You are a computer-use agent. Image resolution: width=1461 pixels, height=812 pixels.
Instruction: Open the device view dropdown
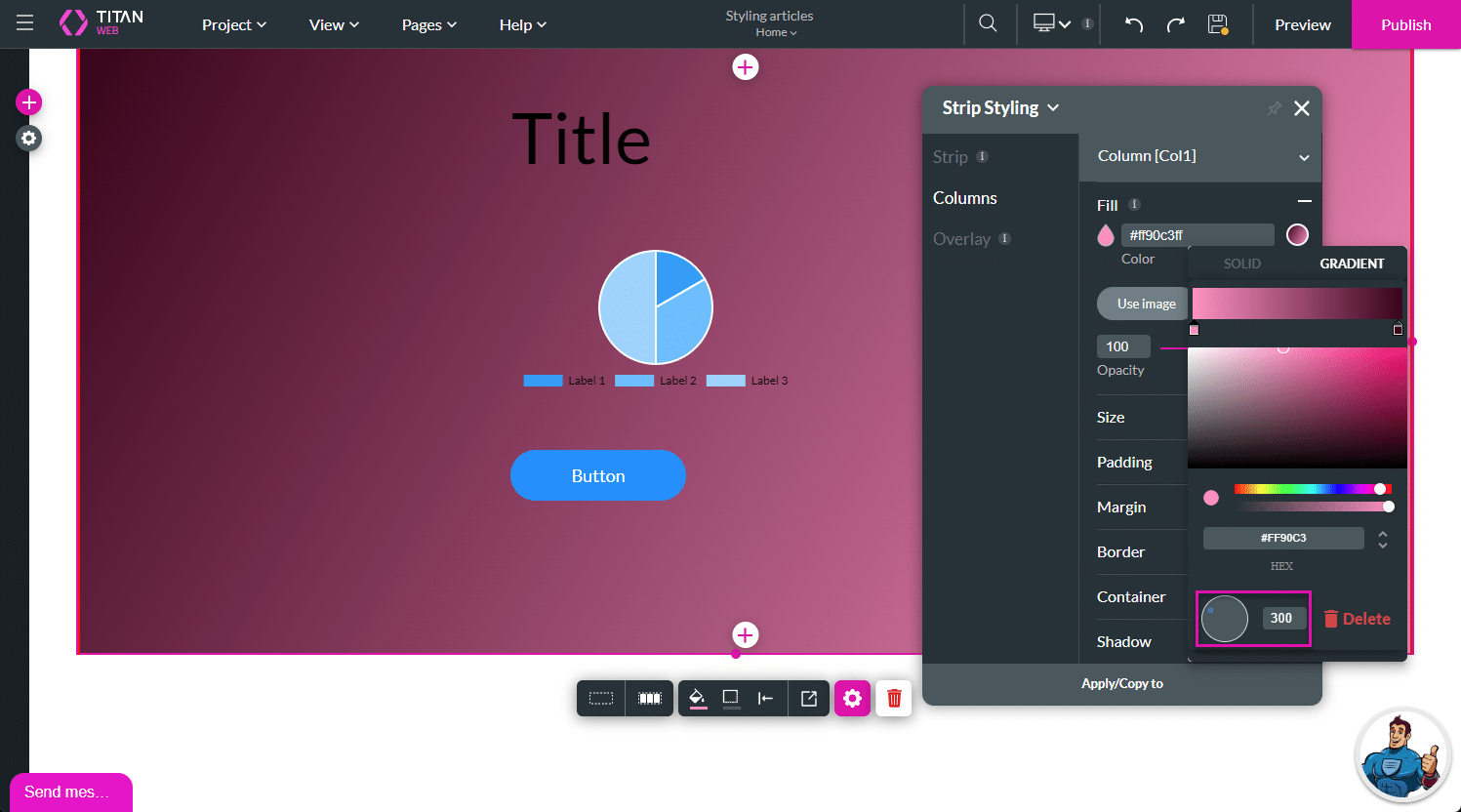pyautogui.click(x=1051, y=23)
